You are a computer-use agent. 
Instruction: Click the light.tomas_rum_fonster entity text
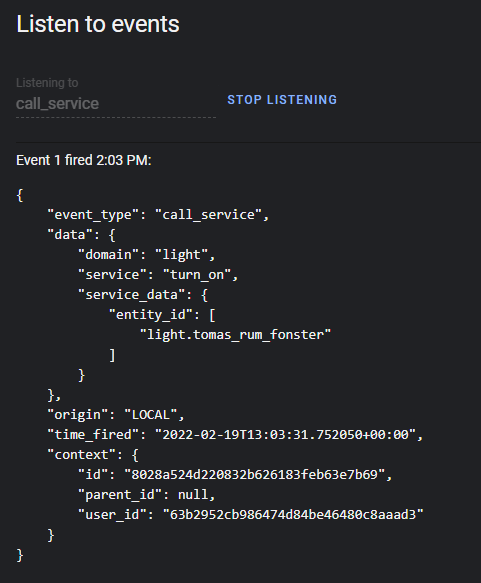(235, 335)
